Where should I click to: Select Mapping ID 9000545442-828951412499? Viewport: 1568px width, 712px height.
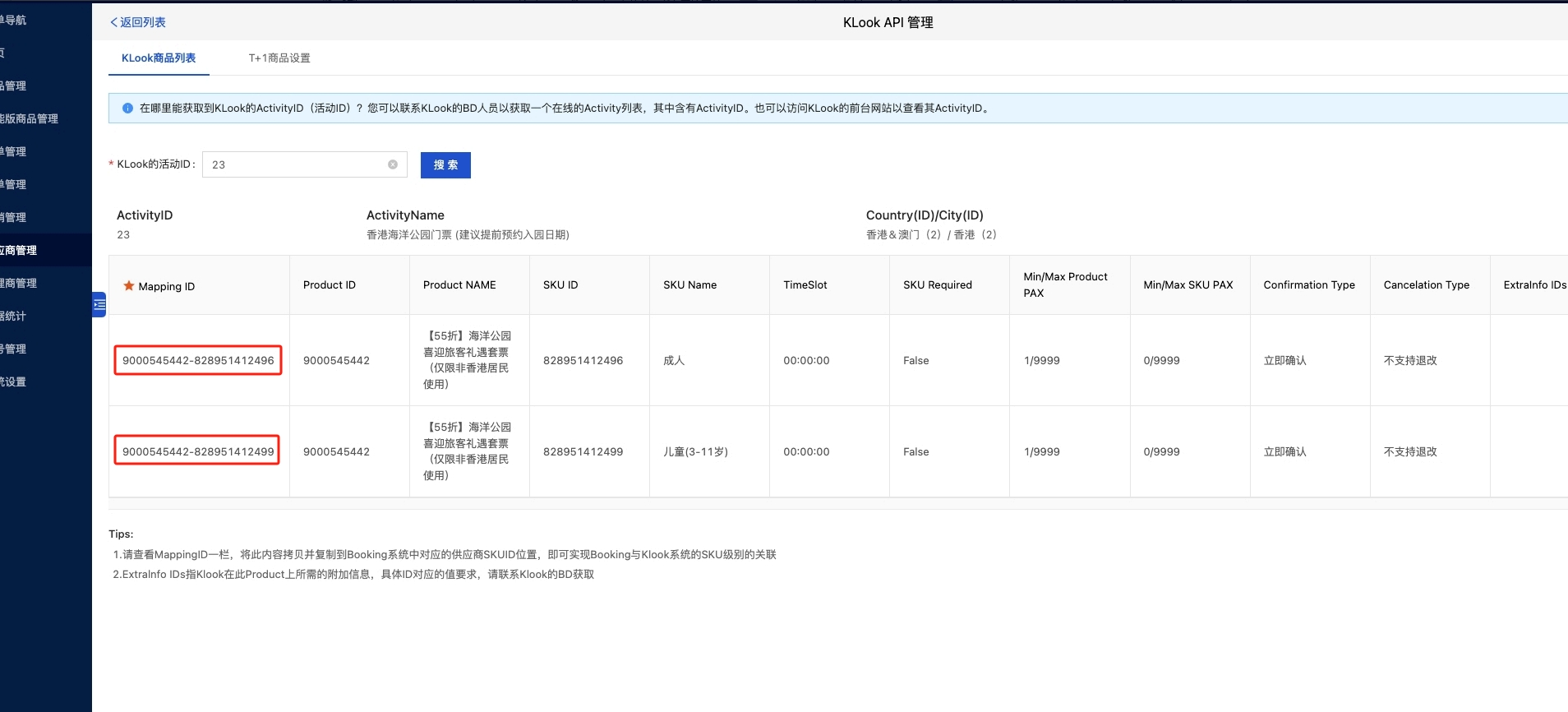click(x=197, y=451)
